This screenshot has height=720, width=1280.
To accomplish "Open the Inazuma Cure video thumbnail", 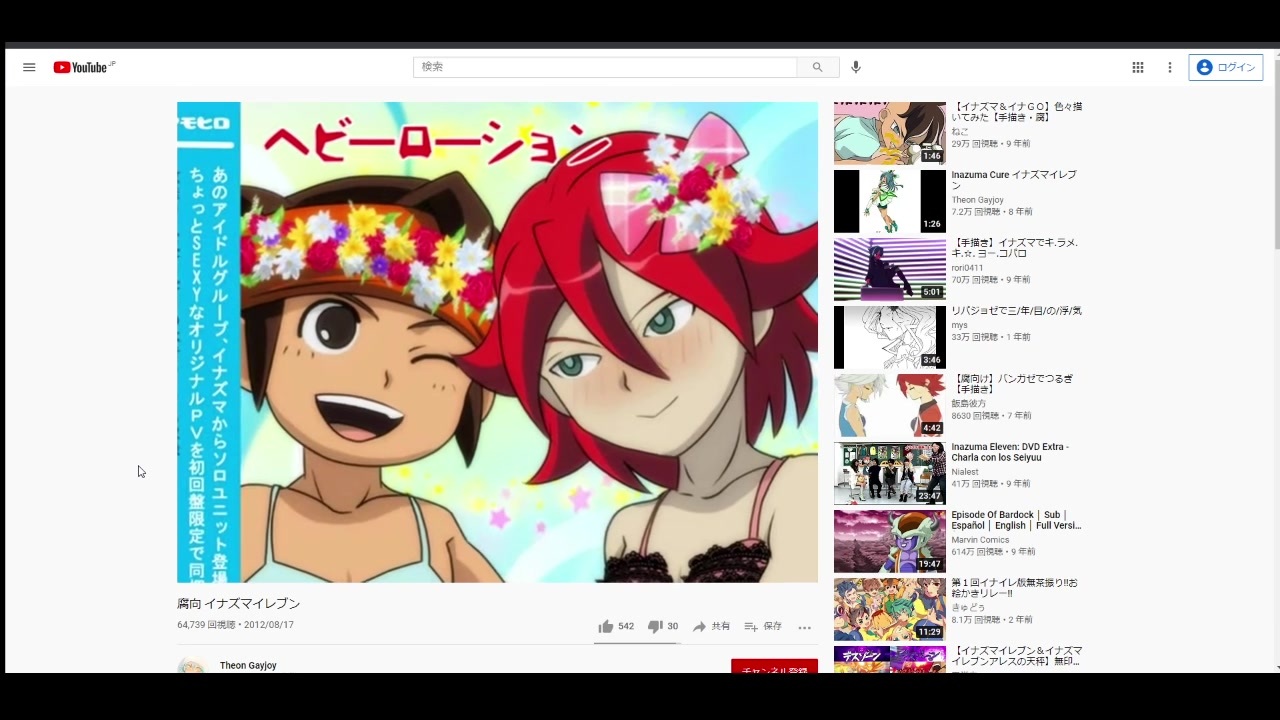I will pyautogui.click(x=890, y=201).
